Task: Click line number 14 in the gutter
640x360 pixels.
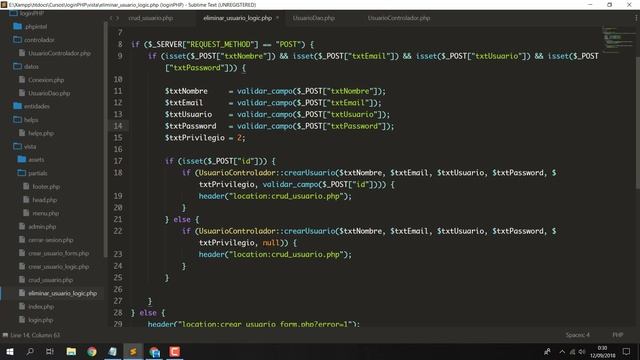Action: (118, 126)
